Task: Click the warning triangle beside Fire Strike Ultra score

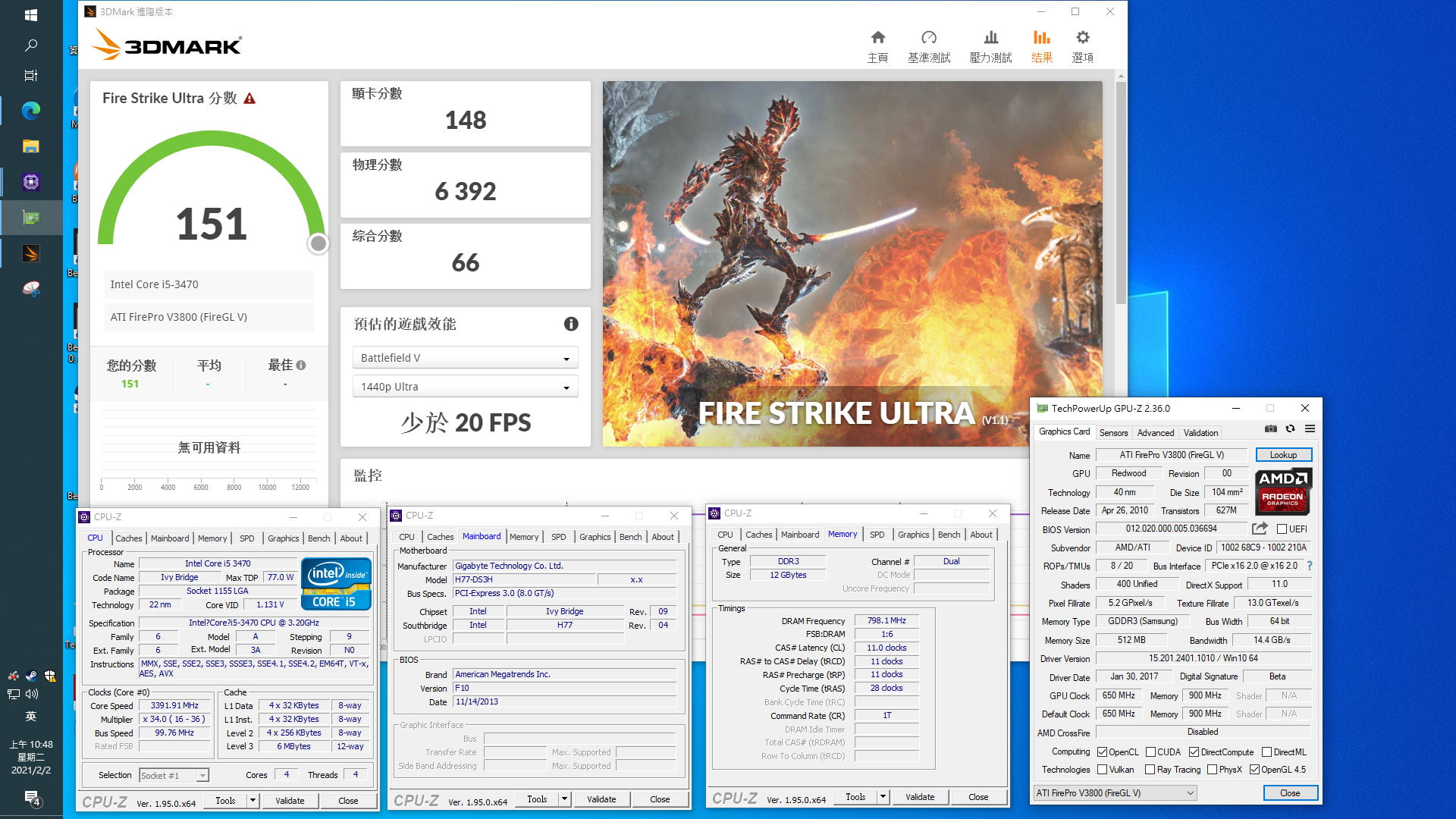Action: 249,99
